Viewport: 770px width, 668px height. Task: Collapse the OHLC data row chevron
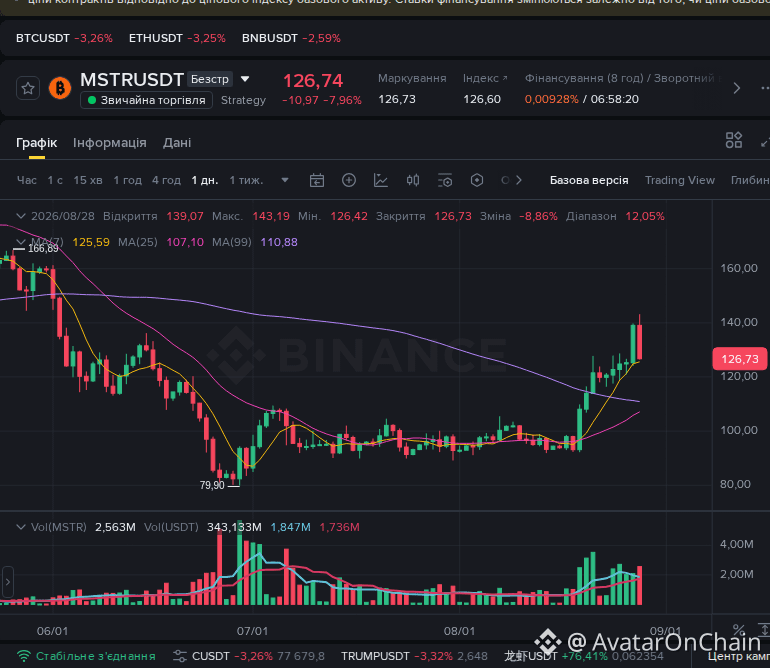[21, 216]
